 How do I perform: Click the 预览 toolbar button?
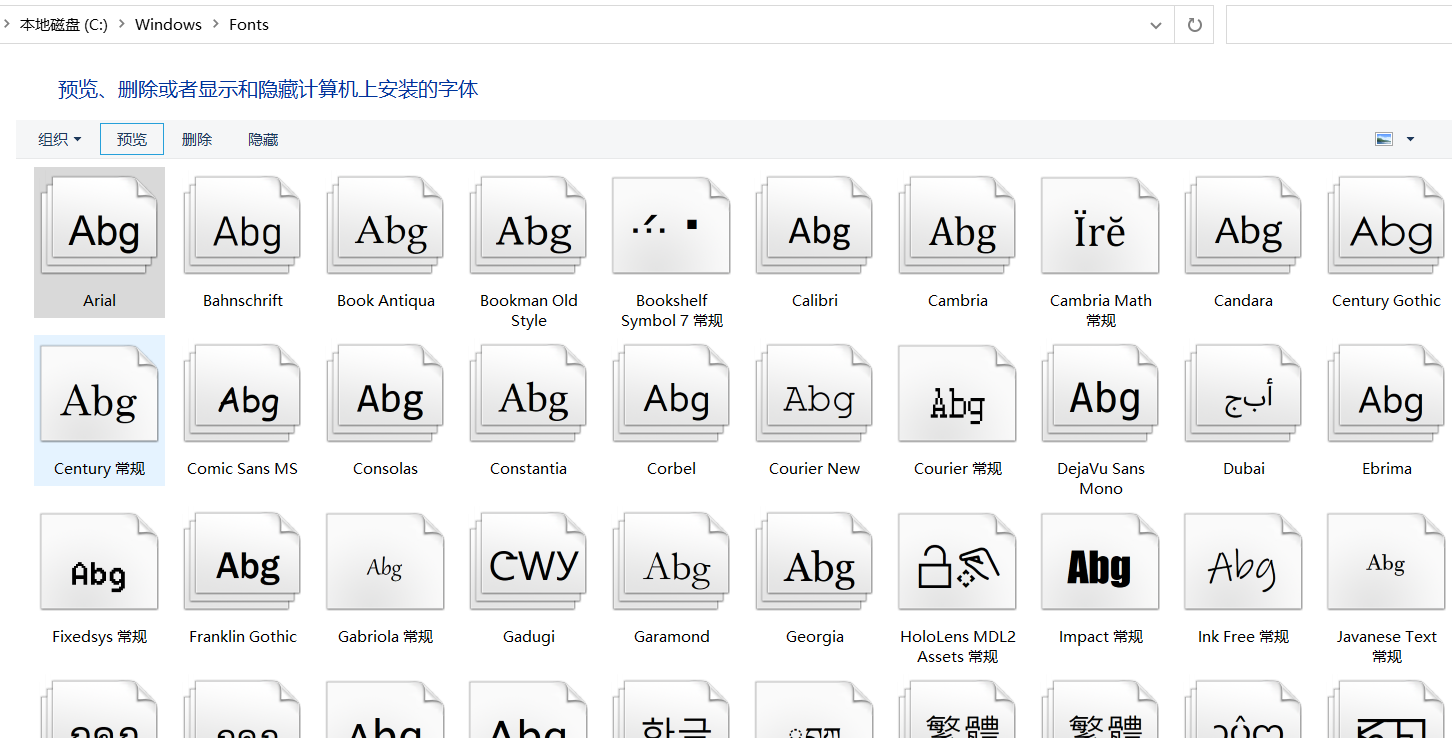point(132,139)
